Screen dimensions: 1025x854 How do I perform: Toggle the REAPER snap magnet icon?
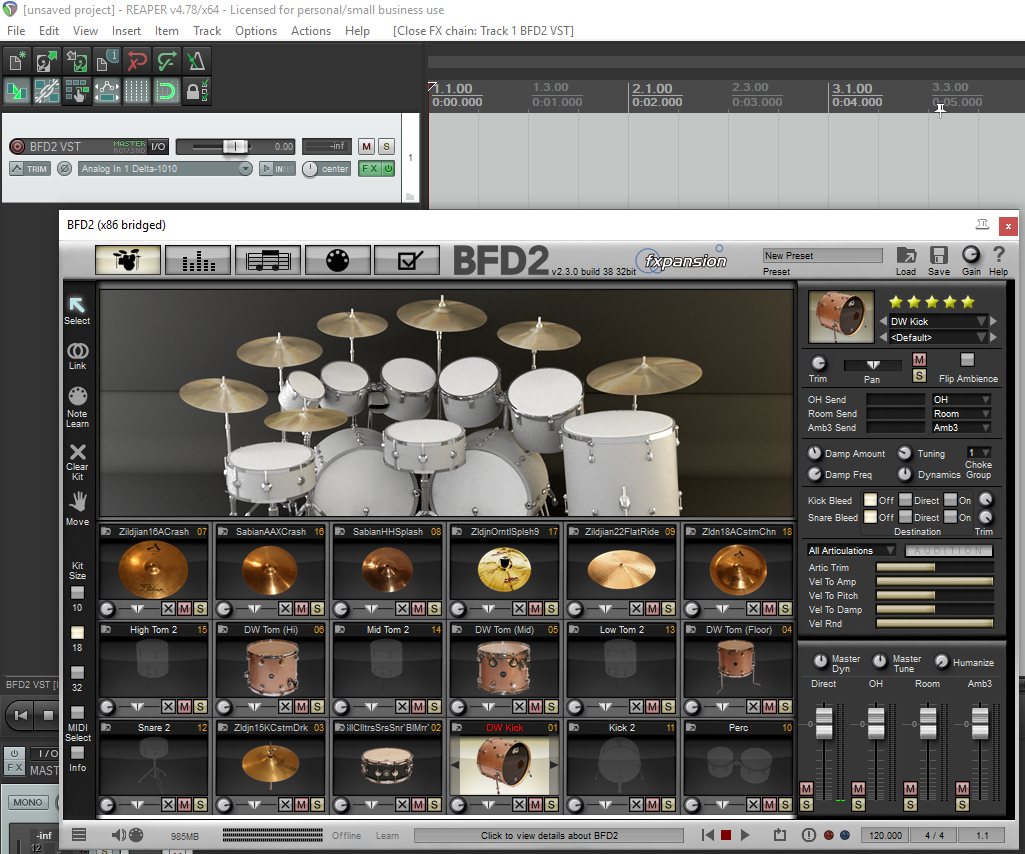pos(167,91)
